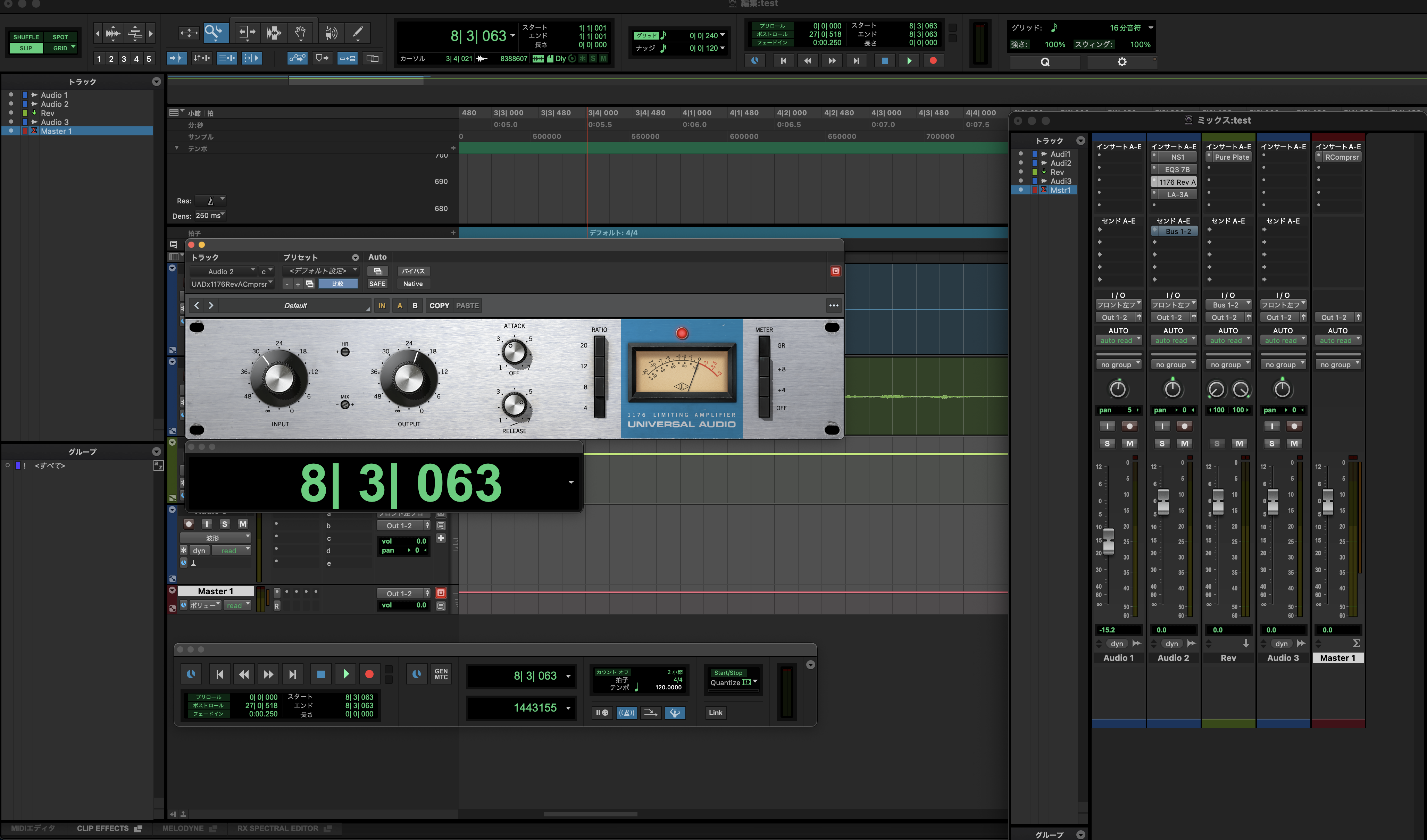Click GEN MTC button in floating transport

441,674
